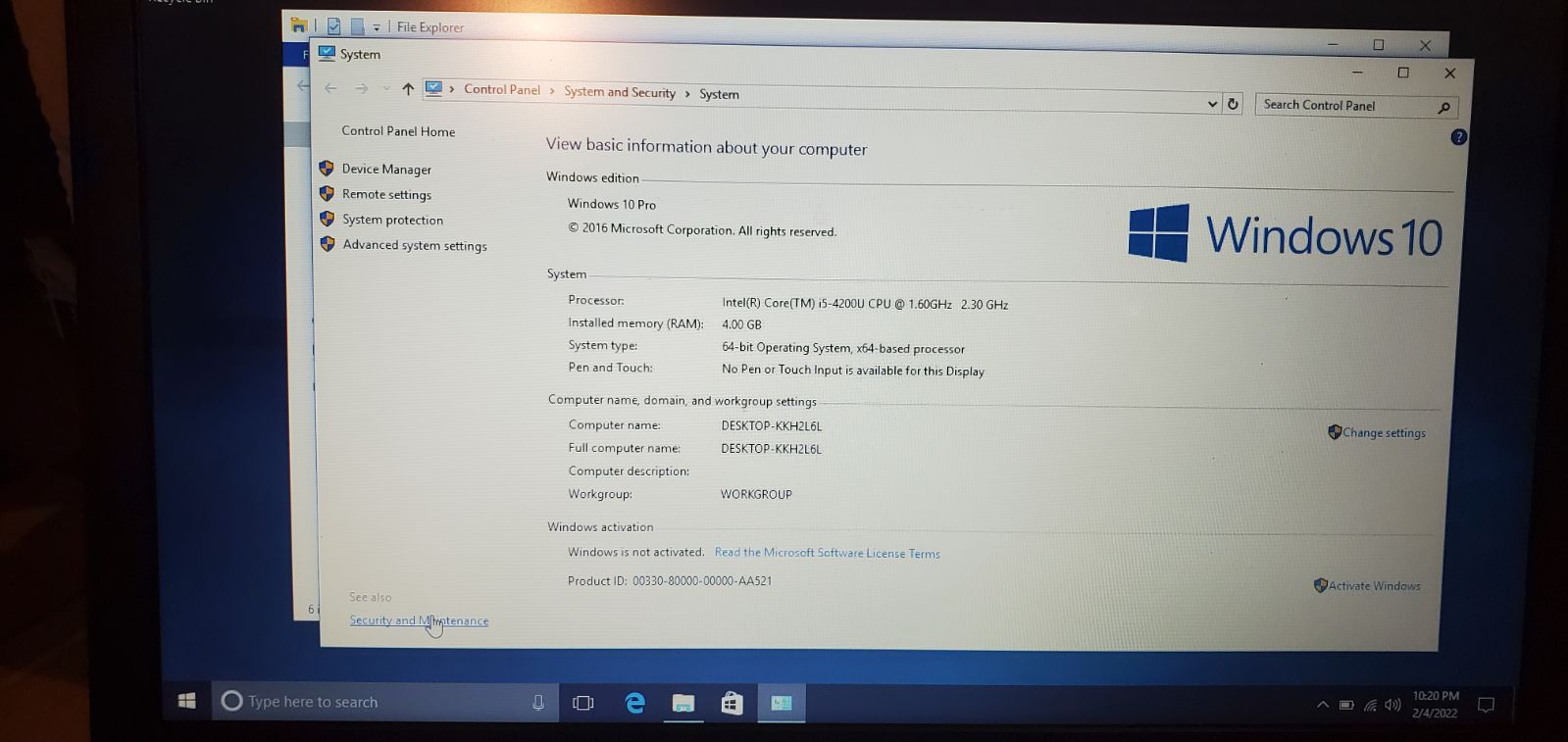This screenshot has height=742, width=1568.
Task: Click the shield icon beside System protection
Action: [328, 219]
